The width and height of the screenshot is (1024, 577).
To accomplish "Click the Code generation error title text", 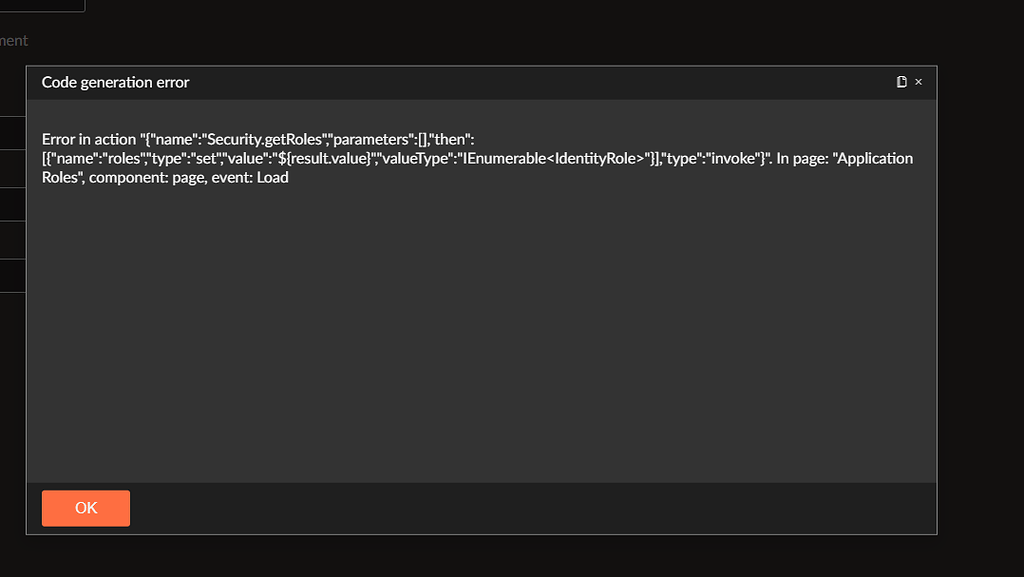I will click(115, 82).
